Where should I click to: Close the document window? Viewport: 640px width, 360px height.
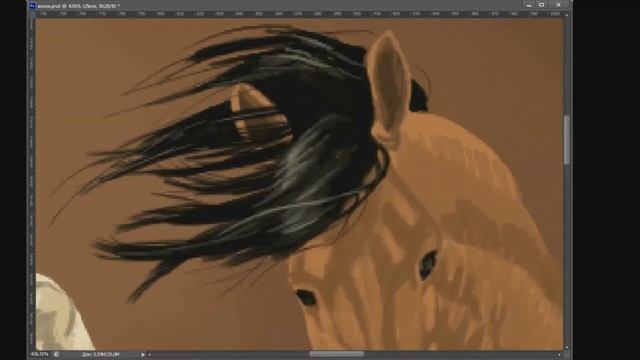point(558,5)
